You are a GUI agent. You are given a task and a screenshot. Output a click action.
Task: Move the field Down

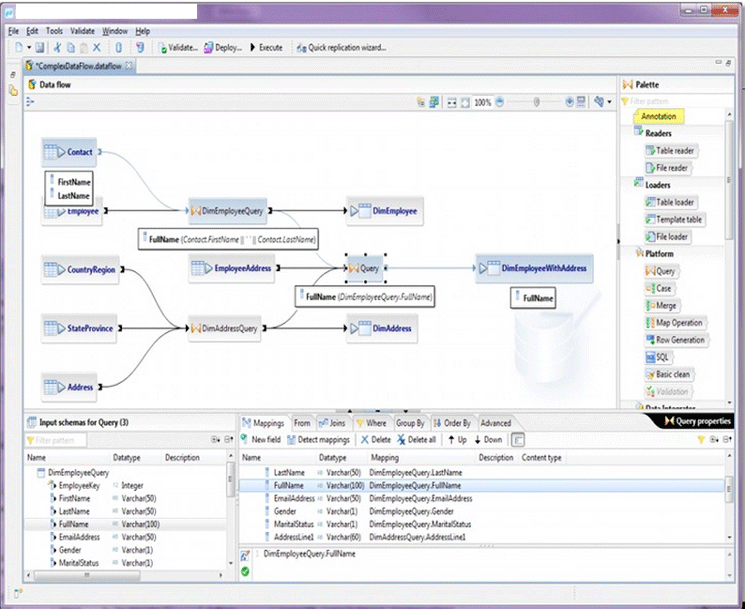coord(488,440)
